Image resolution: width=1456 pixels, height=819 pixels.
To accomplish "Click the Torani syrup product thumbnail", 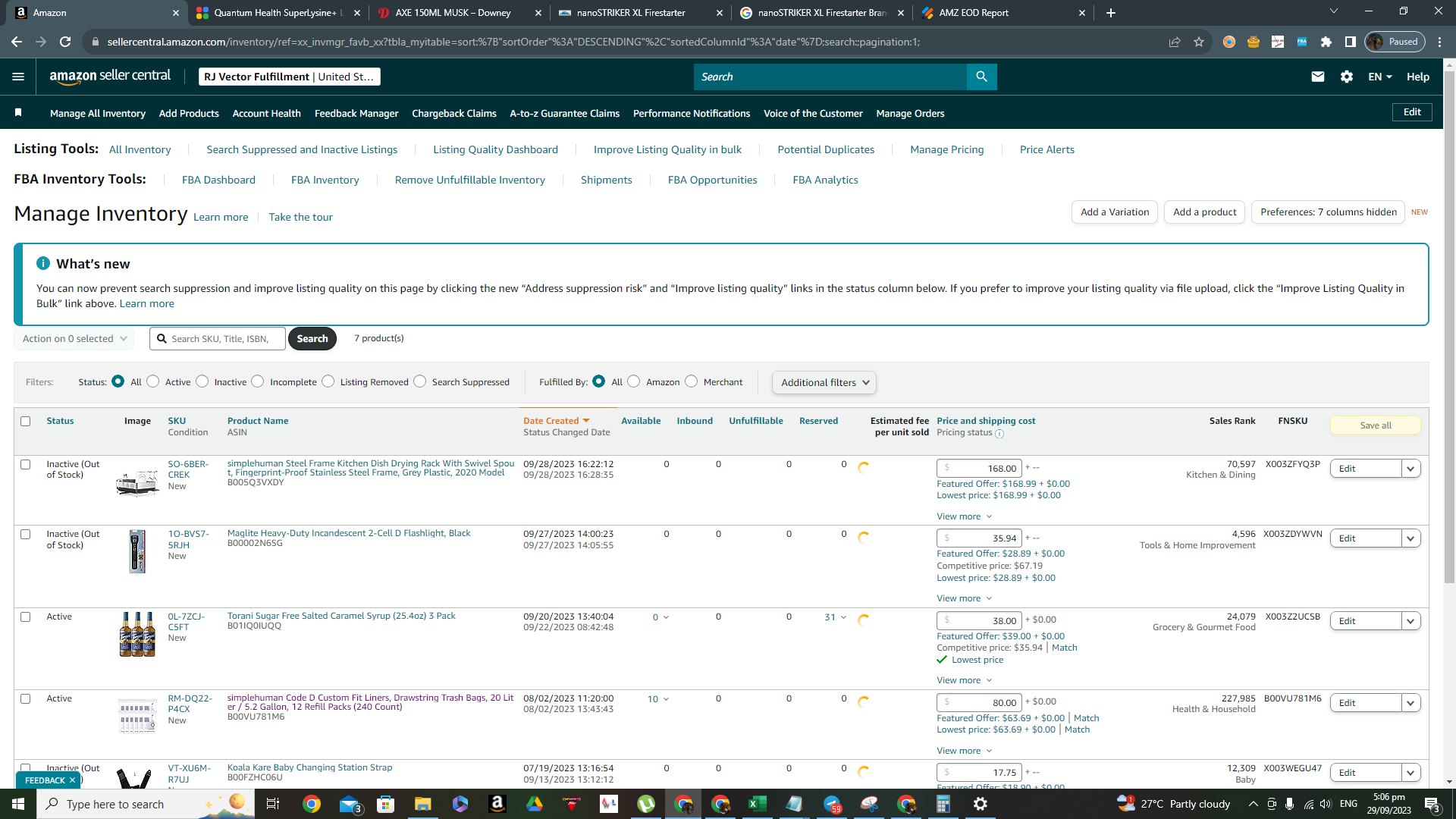I will [x=137, y=634].
